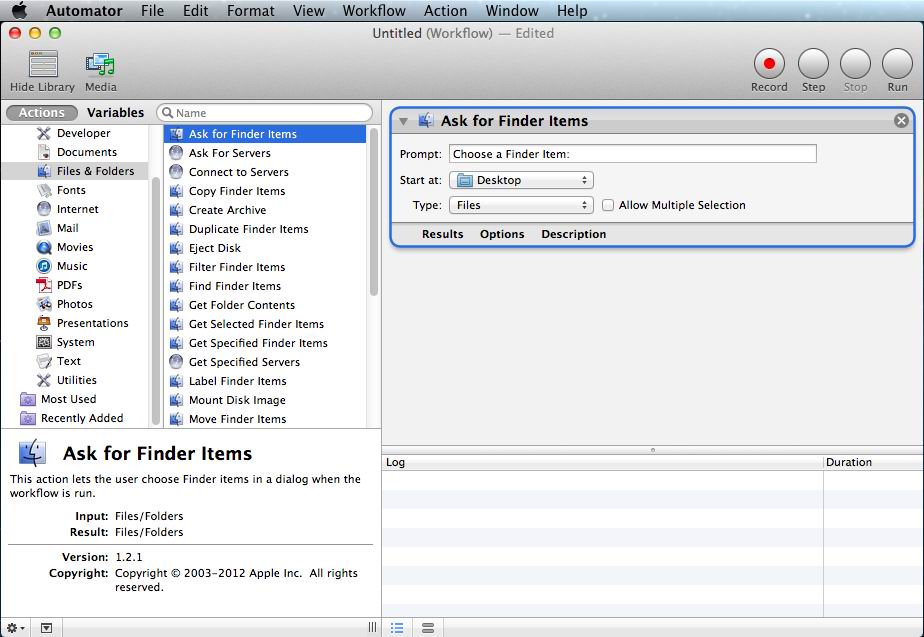
Task: Open the Type Files dropdown
Action: pos(521,205)
